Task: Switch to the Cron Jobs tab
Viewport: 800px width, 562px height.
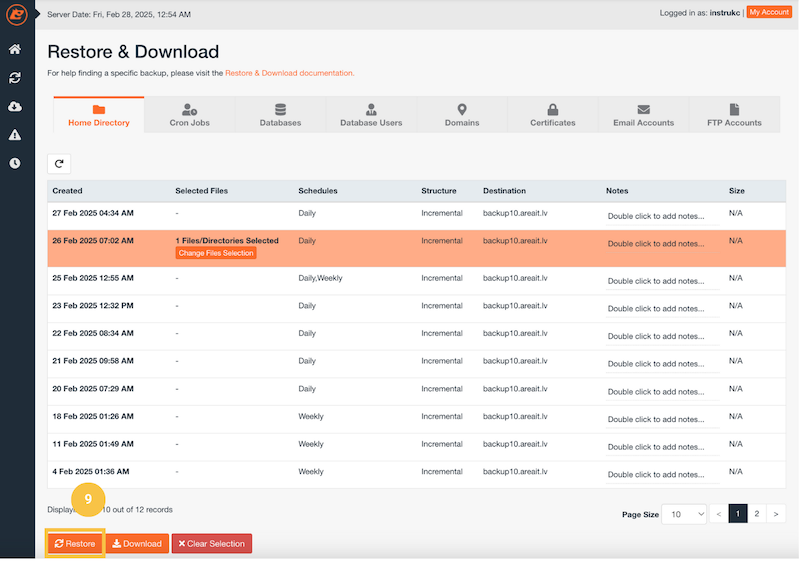Action: pyautogui.click(x=189, y=114)
